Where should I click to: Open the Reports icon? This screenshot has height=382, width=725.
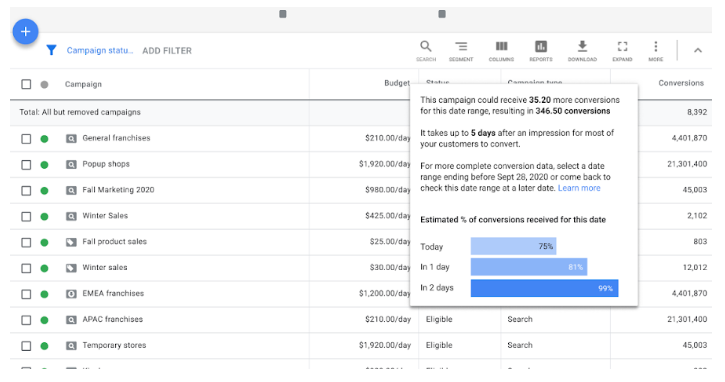point(541,51)
